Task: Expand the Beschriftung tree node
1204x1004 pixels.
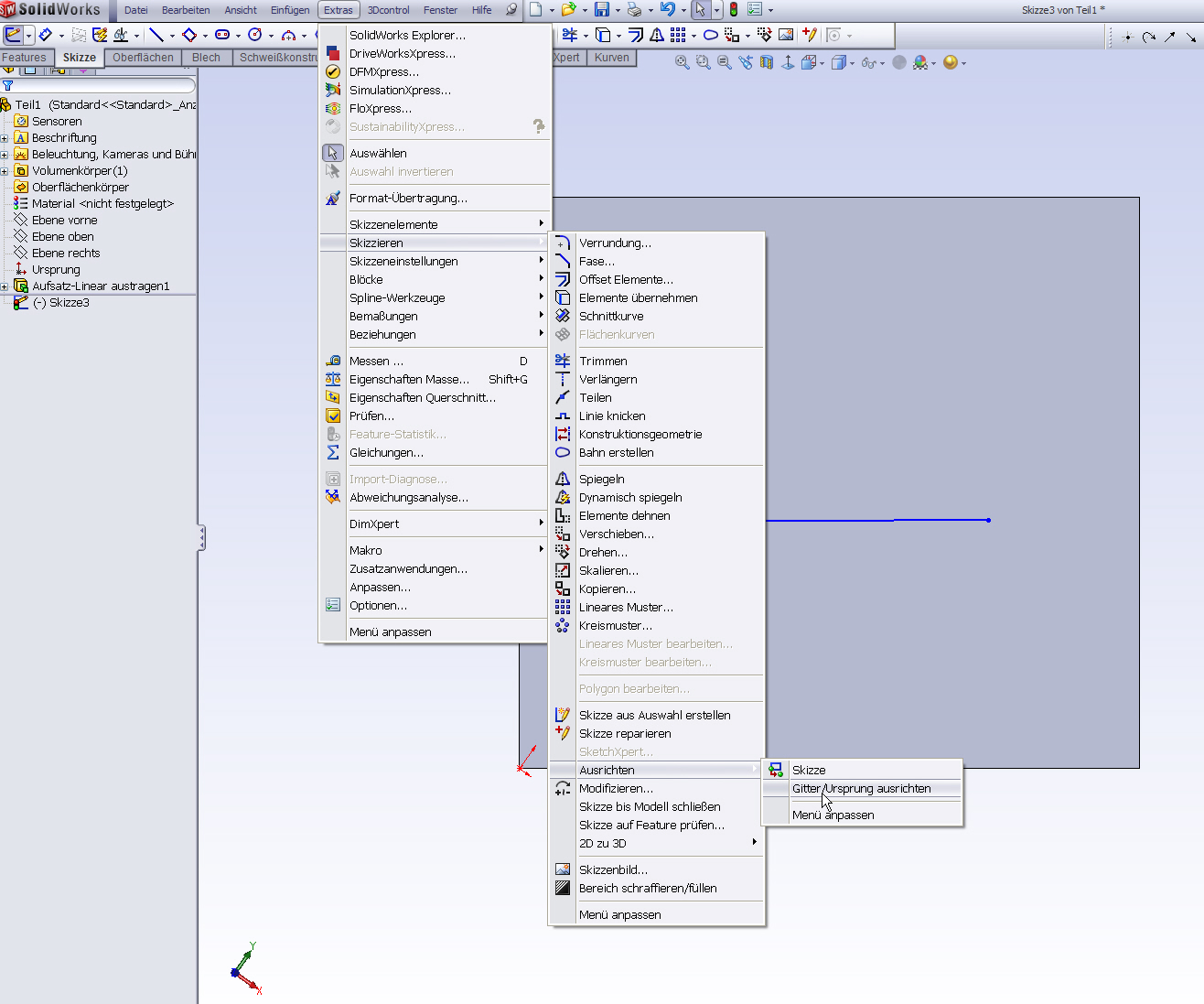Action: point(5,138)
